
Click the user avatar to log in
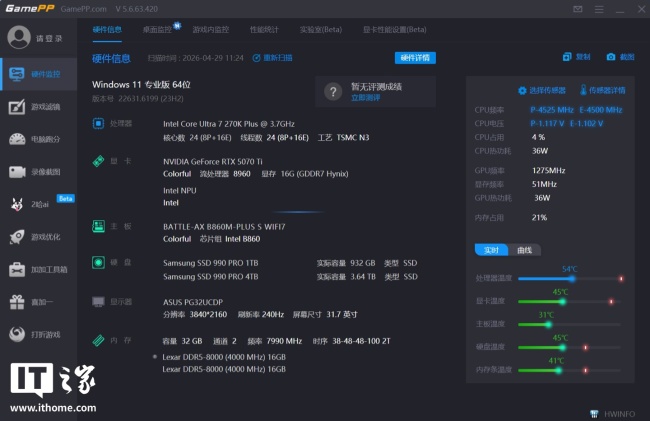point(19,37)
